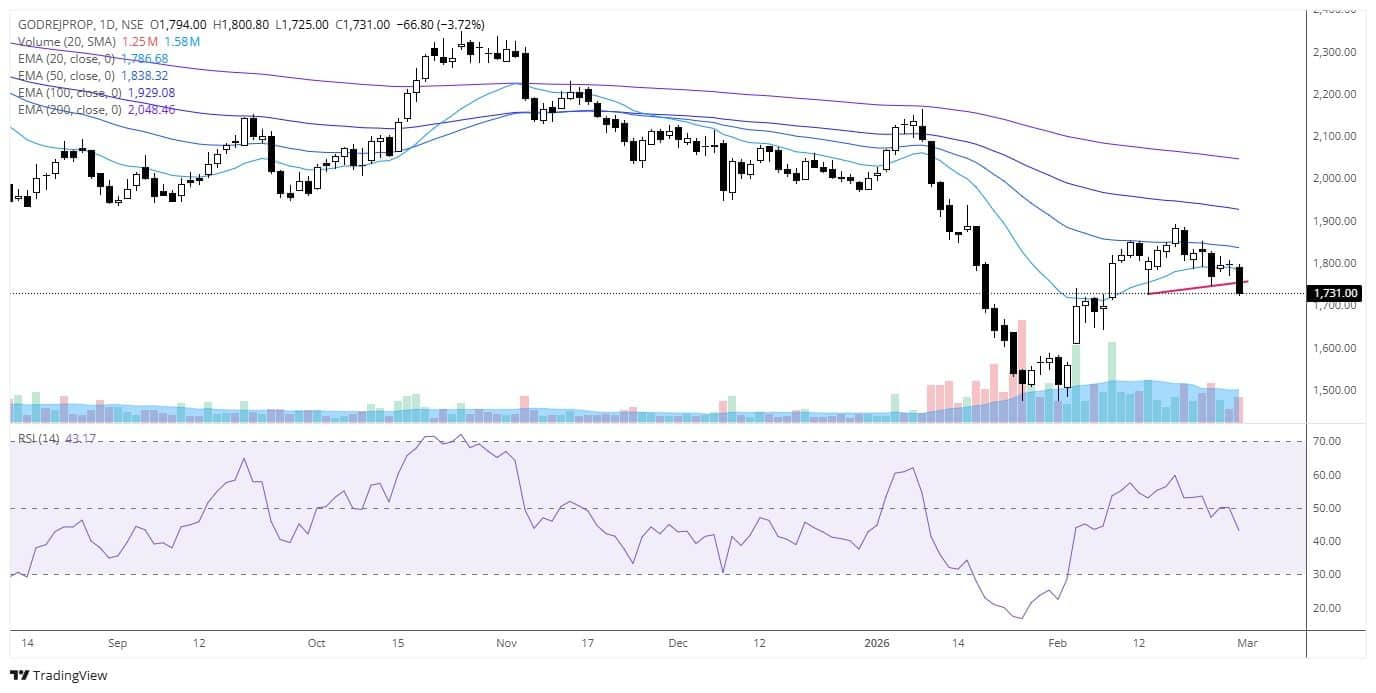
Task: Click the Sep date on time axis
Action: point(116,643)
